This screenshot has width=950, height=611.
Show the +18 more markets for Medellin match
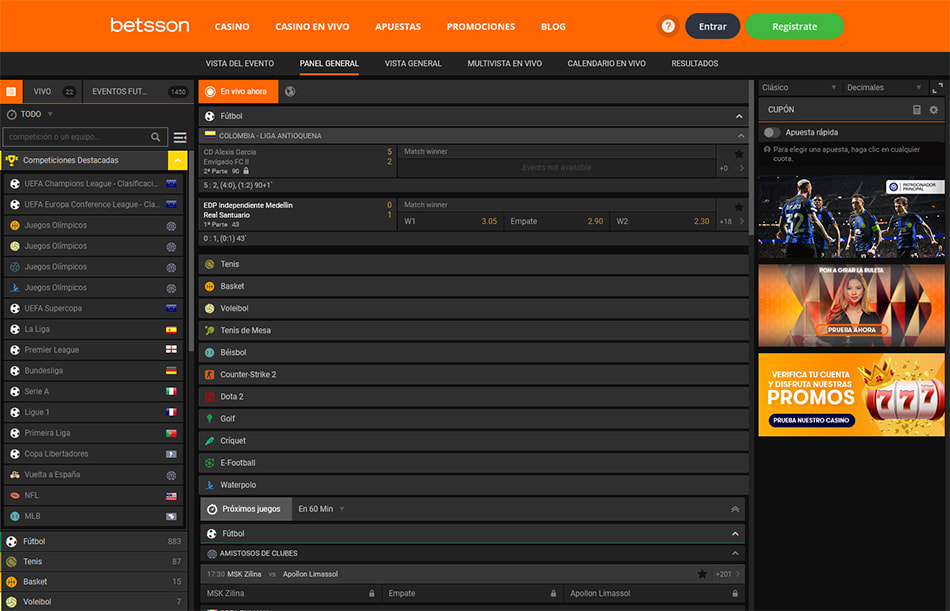pyautogui.click(x=732, y=221)
